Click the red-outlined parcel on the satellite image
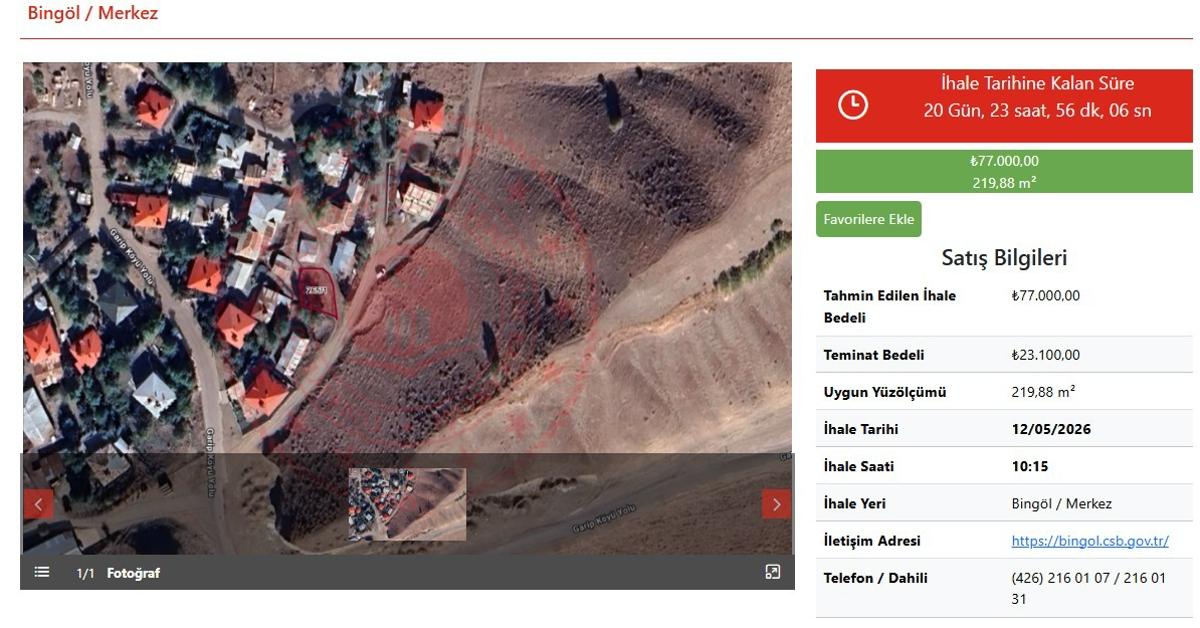Viewport: 1200px width, 628px height. [x=317, y=294]
